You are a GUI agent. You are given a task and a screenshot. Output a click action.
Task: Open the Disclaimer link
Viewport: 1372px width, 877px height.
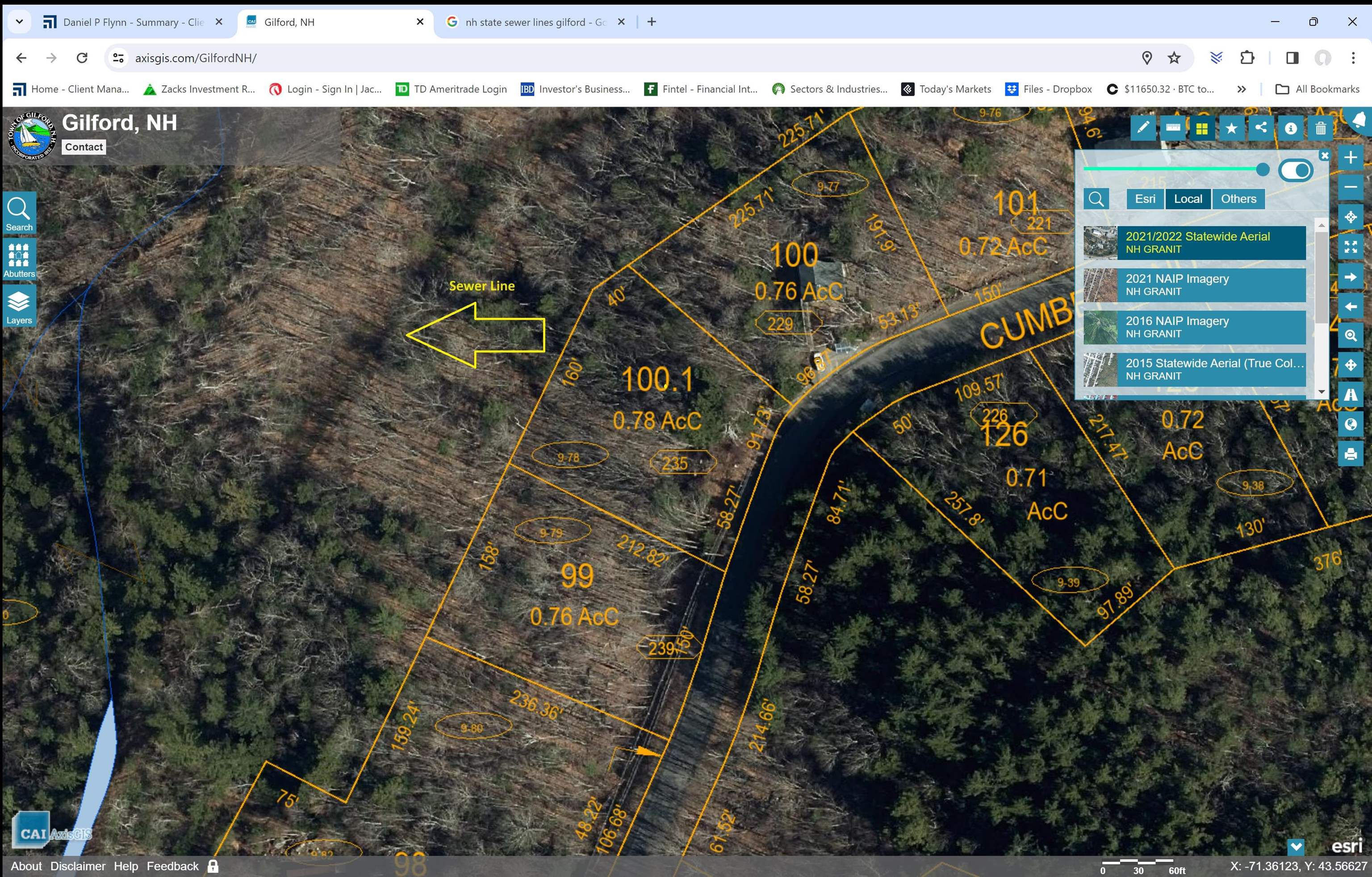coord(78,866)
